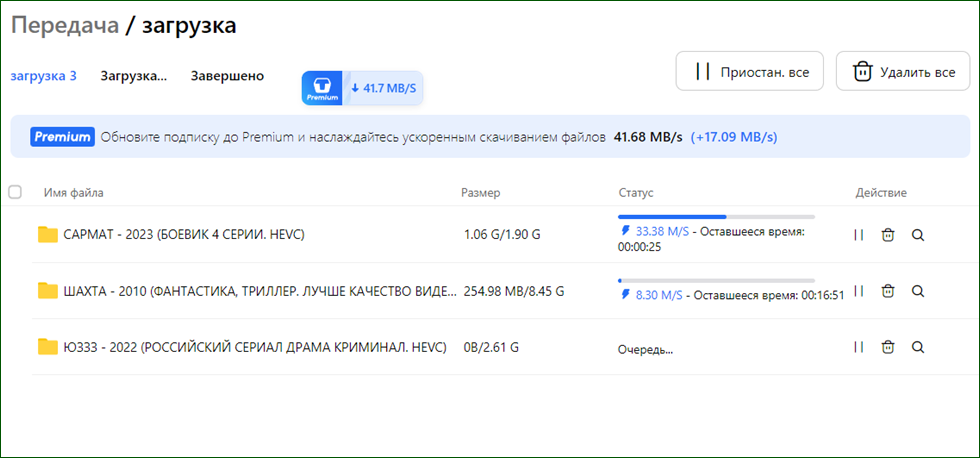
Task: Pause the ШАХТА - 2010 download
Action: click(859, 291)
